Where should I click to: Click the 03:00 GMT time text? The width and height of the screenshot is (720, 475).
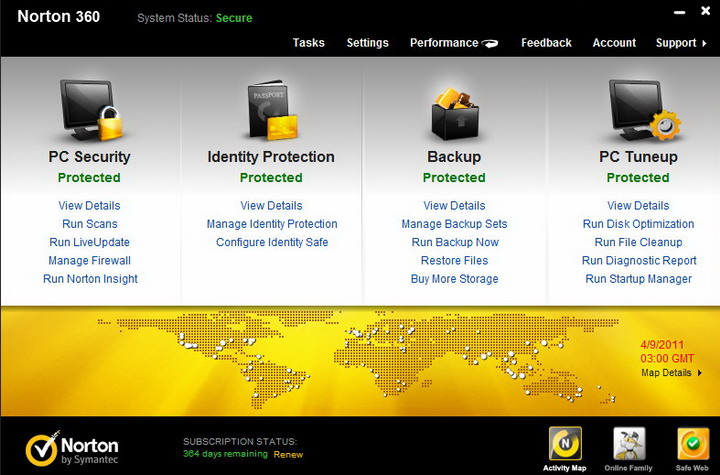point(667,358)
